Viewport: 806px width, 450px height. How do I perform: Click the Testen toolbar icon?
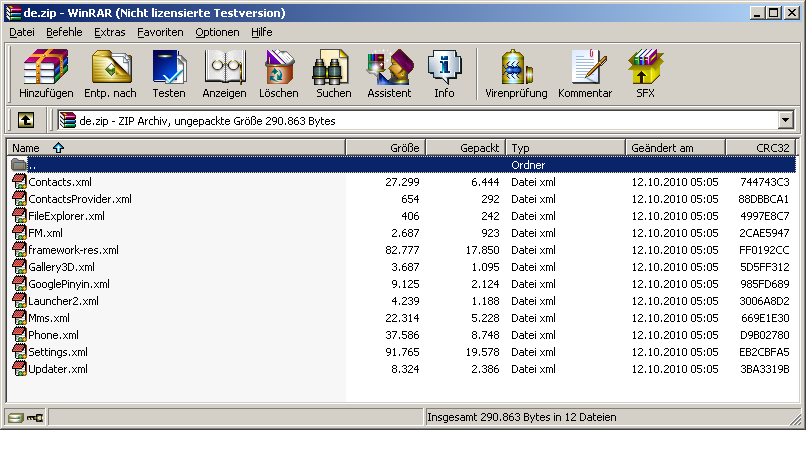pyautogui.click(x=169, y=66)
